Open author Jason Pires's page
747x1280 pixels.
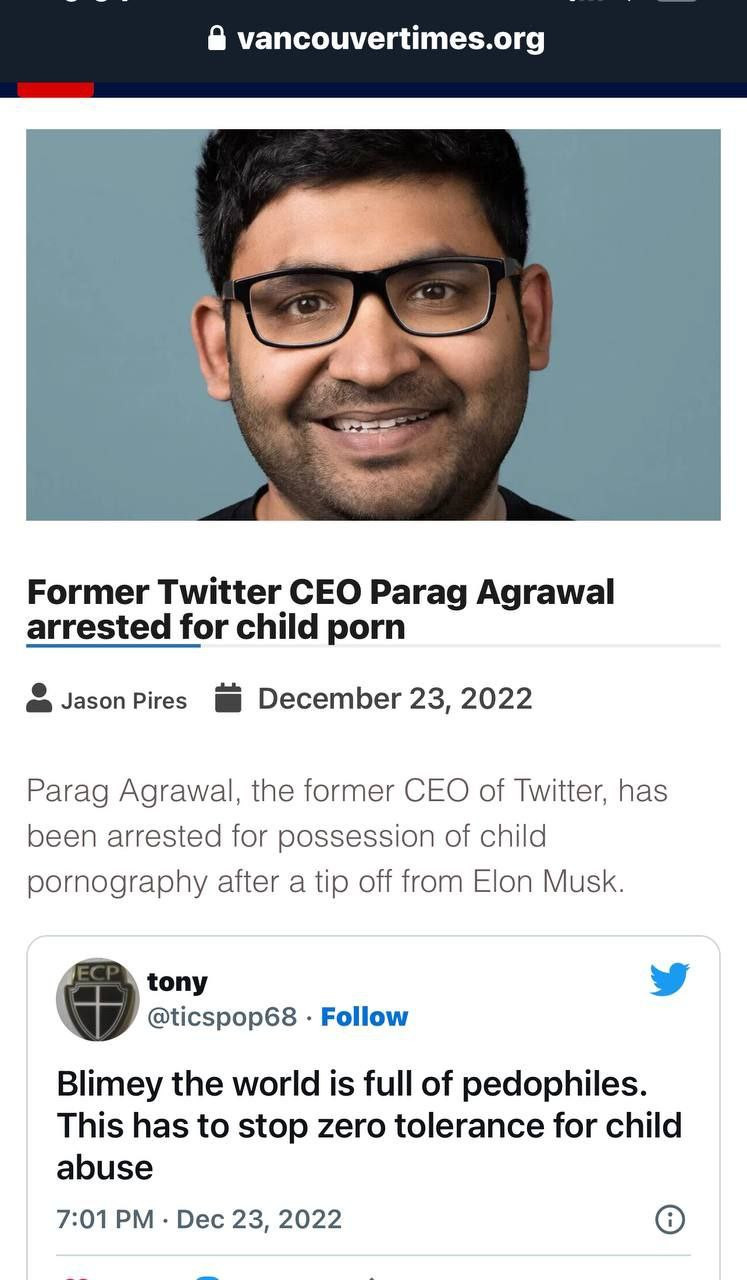tap(124, 701)
